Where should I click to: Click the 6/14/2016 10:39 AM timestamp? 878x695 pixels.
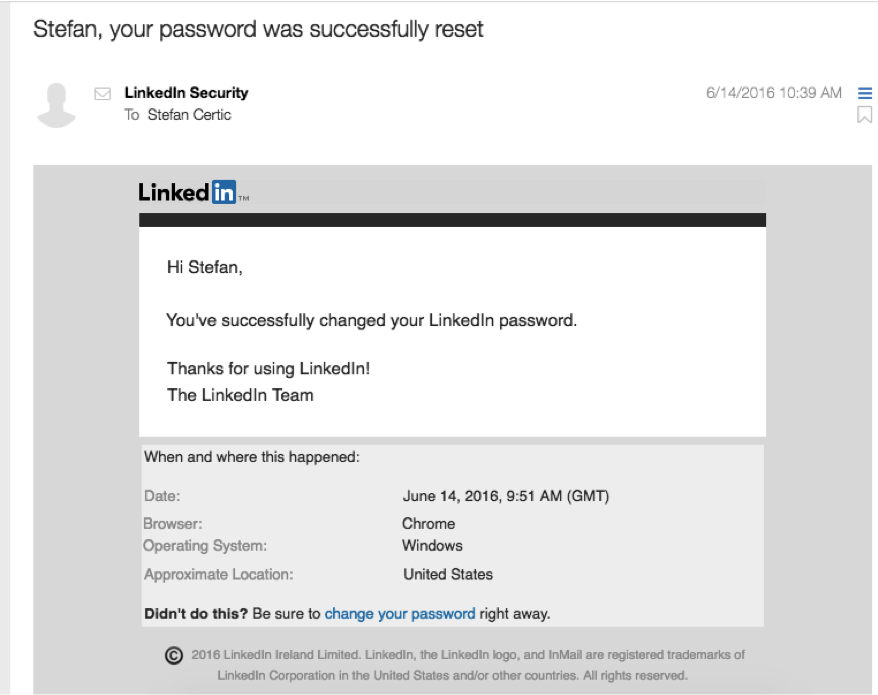[x=774, y=93]
